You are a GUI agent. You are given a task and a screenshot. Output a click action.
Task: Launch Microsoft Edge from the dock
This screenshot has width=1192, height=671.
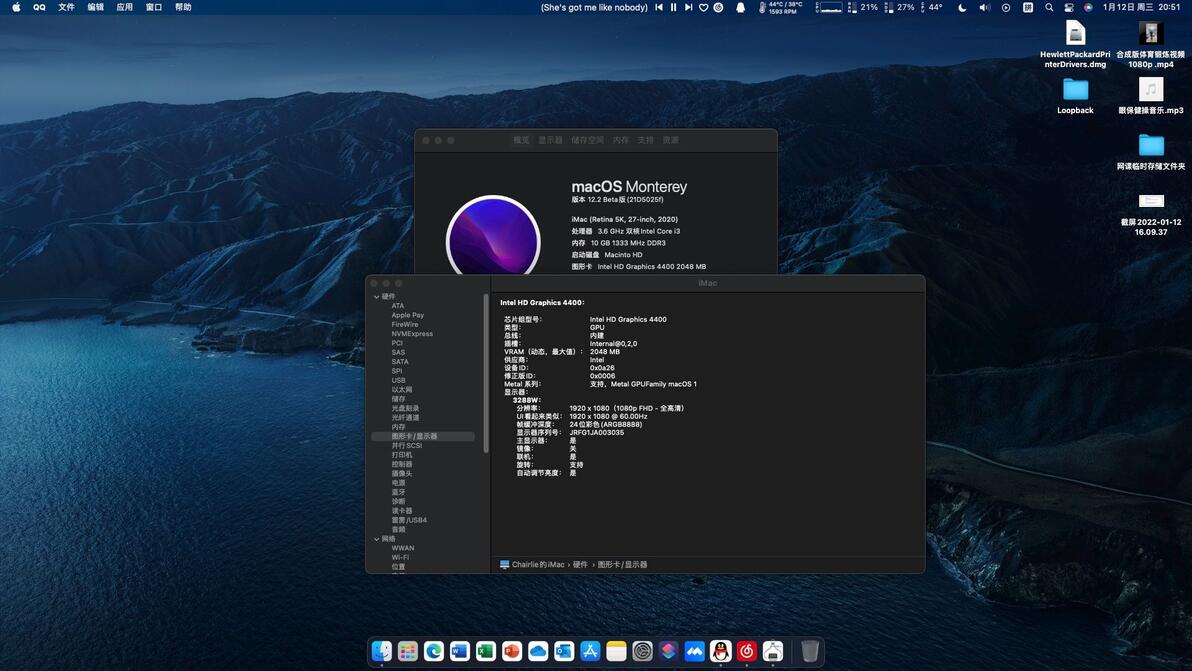(433, 651)
